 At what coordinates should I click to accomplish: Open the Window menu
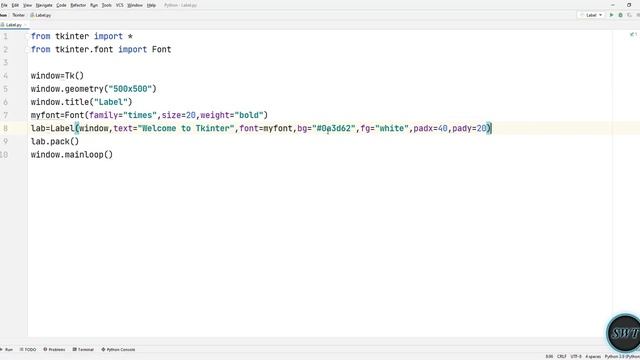(x=135, y=5)
